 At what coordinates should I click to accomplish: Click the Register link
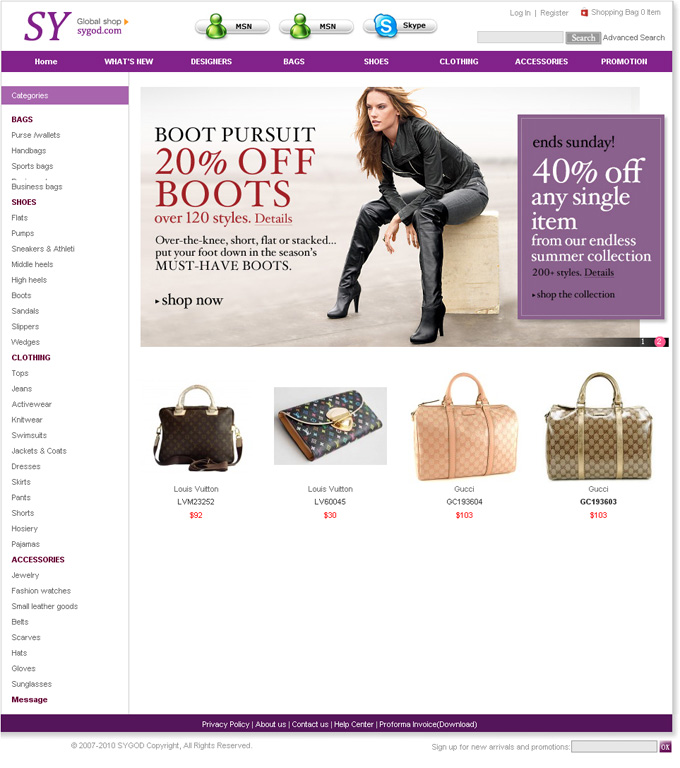click(554, 13)
